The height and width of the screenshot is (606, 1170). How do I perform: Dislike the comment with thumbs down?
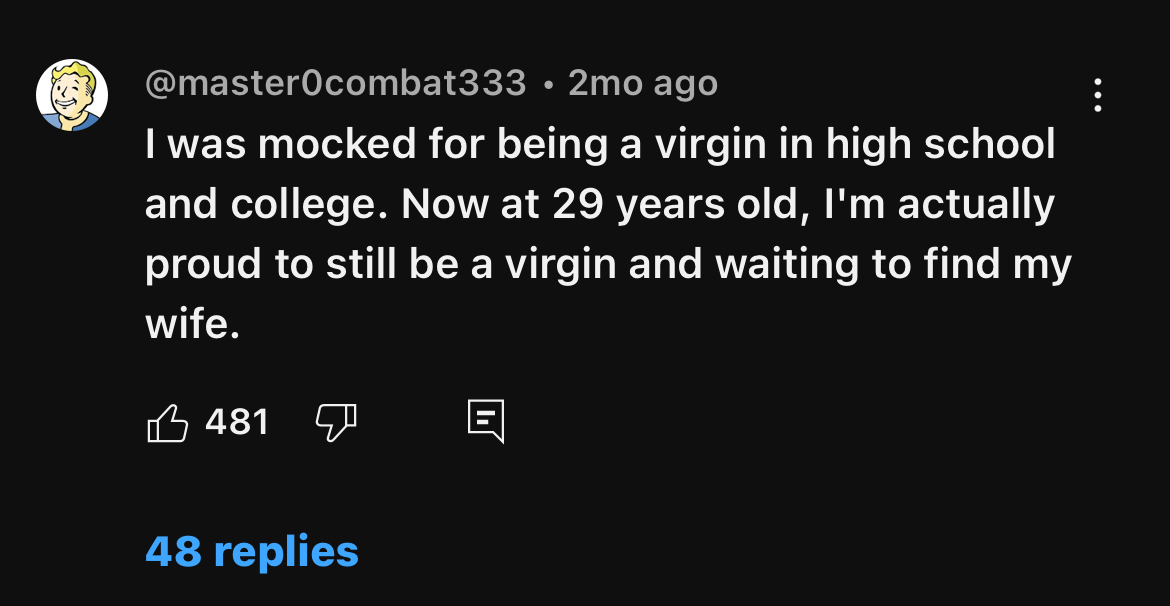click(x=336, y=423)
